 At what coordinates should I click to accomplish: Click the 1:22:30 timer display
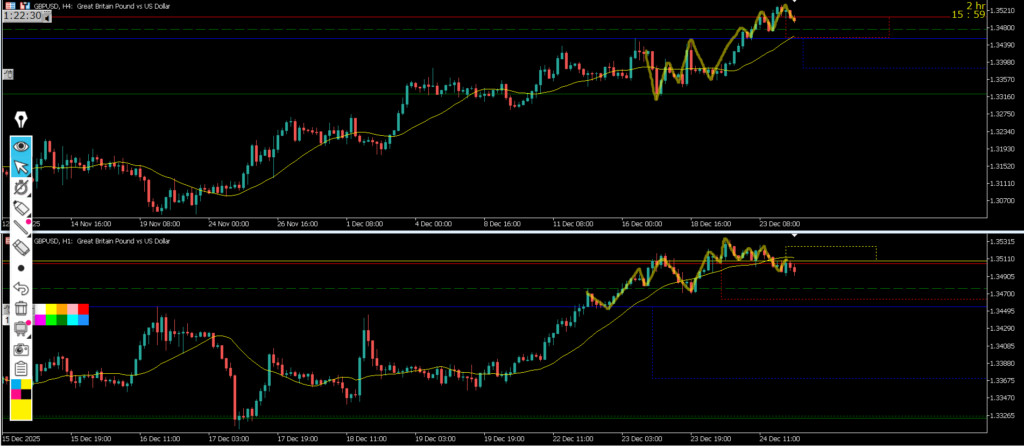(x=22, y=17)
